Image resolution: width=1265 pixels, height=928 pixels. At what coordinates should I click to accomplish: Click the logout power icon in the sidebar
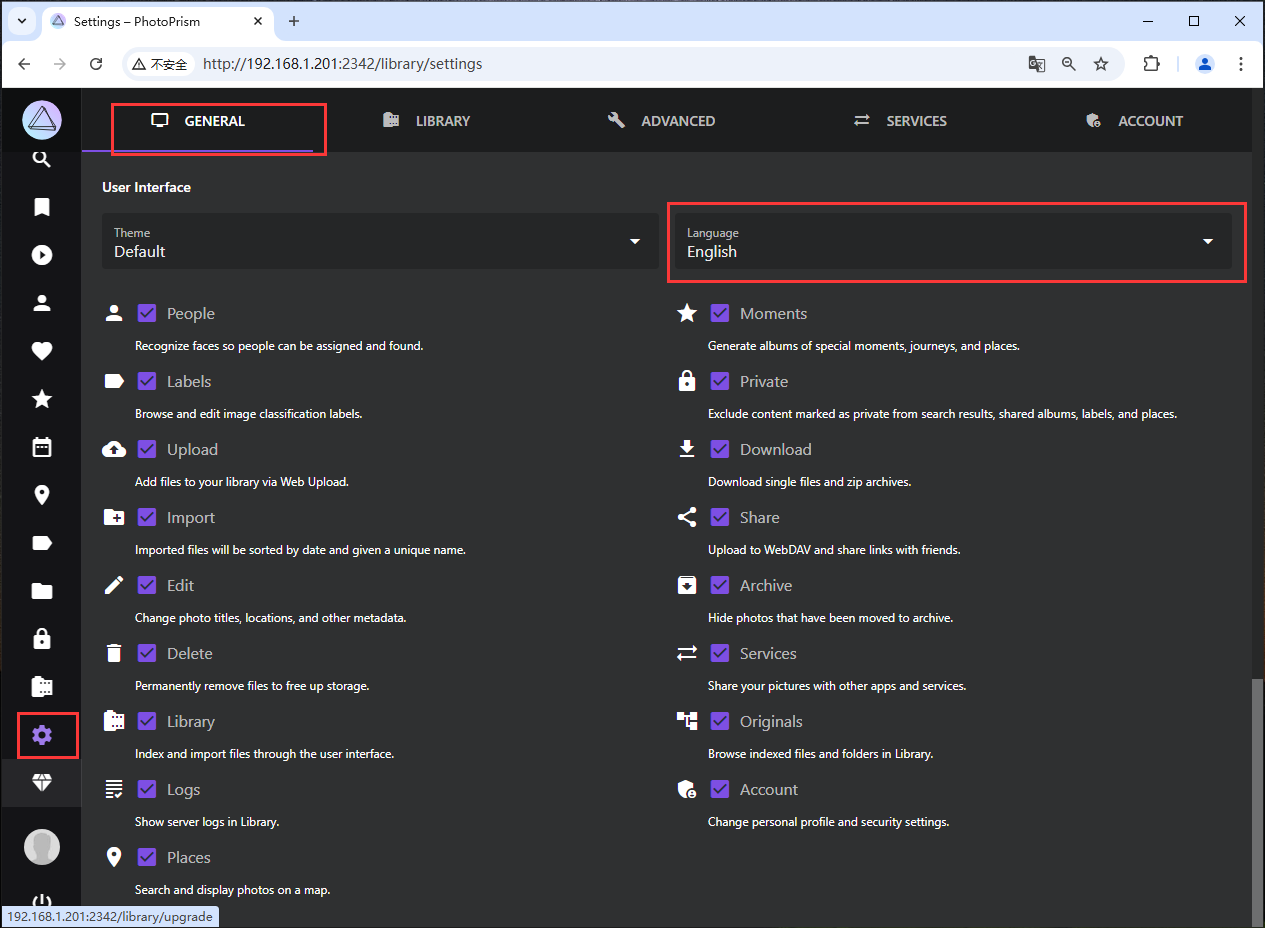coord(41,900)
